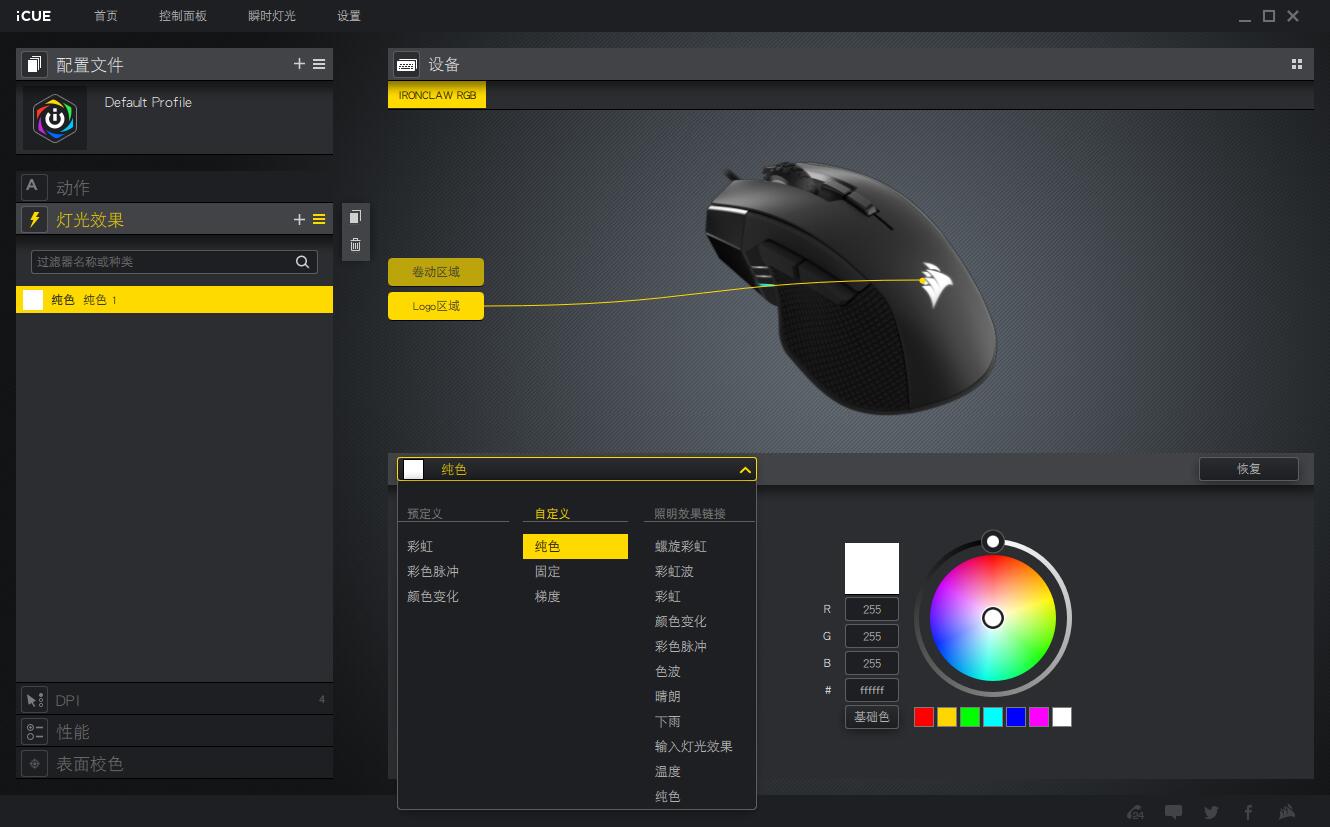Image resolution: width=1330 pixels, height=827 pixels.
Task: Click the 表面校色 crosshair icon
Action: [34, 764]
